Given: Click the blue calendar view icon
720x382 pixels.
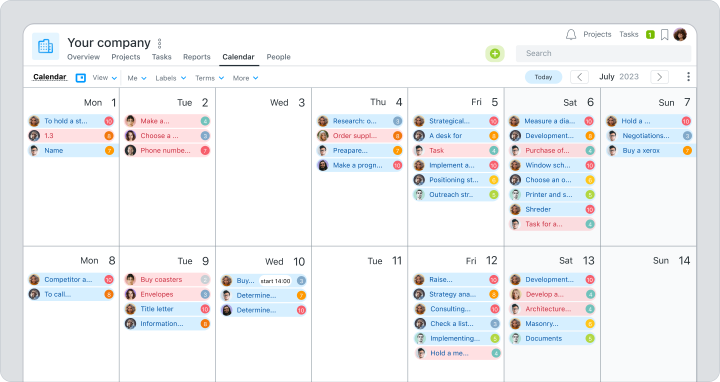Looking at the screenshot, I should coord(80,78).
